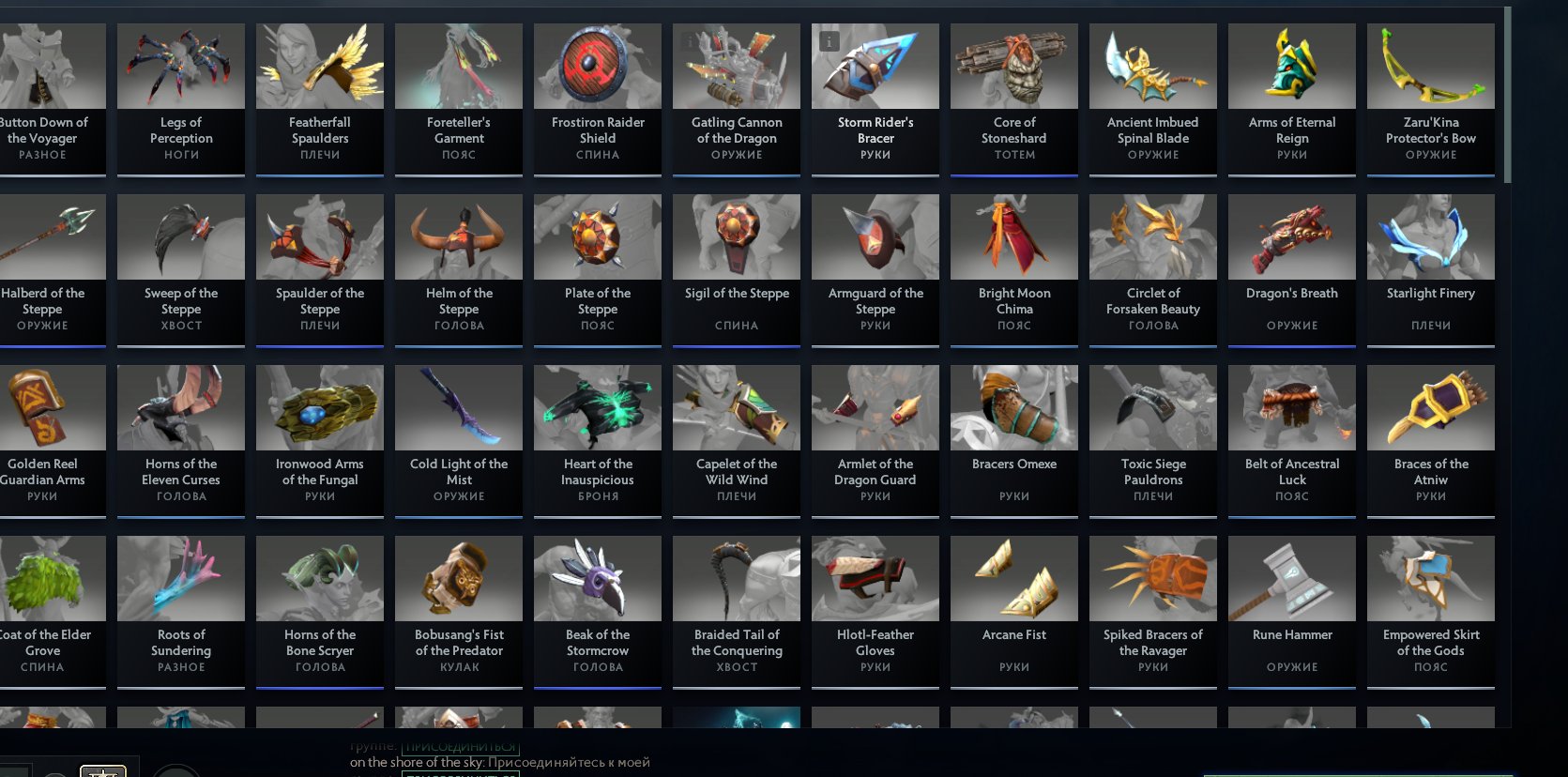
Task: Select the Frostiron Raider Shield item
Action: point(598,99)
